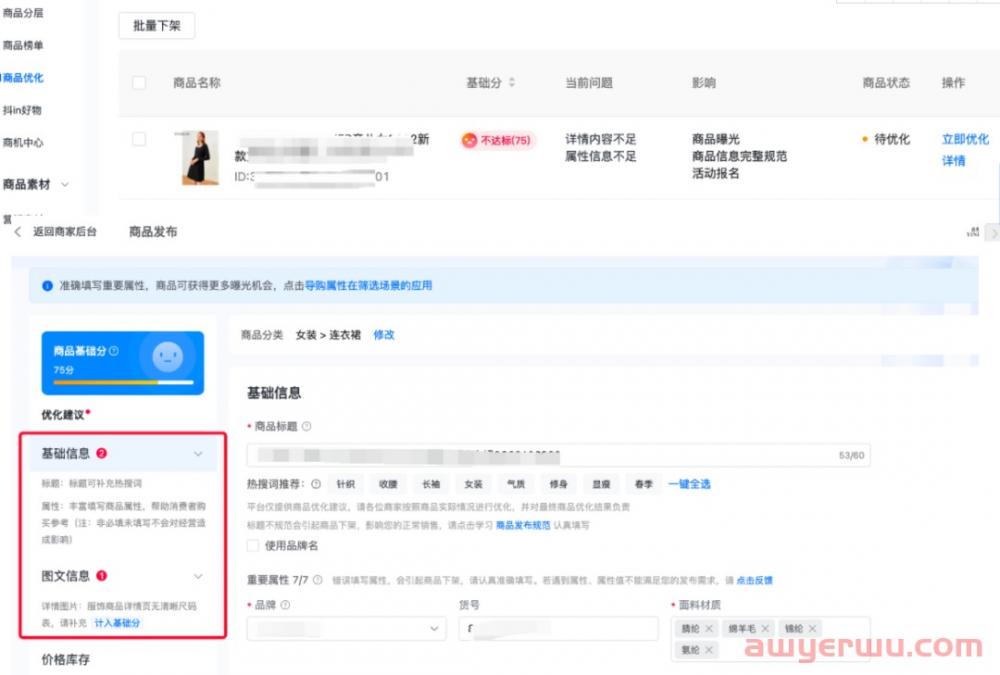This screenshot has width=1000, height=675.
Task: Click the black dress product thumbnail
Action: 200,158
